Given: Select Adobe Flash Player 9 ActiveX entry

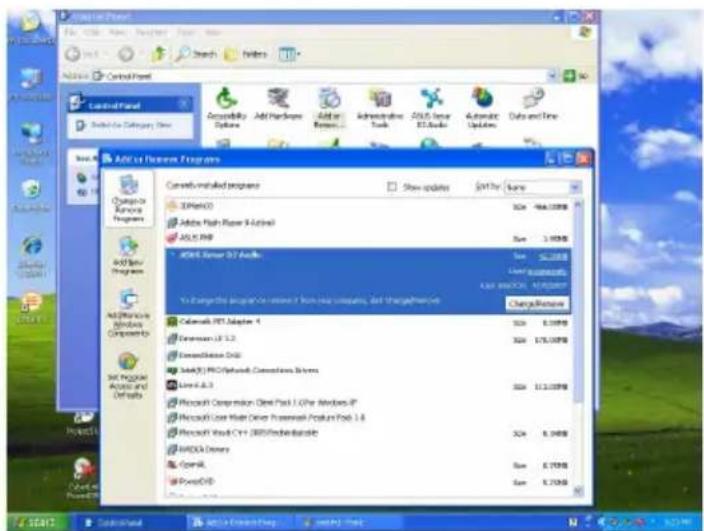Looking at the screenshot, I should [x=368, y=222].
